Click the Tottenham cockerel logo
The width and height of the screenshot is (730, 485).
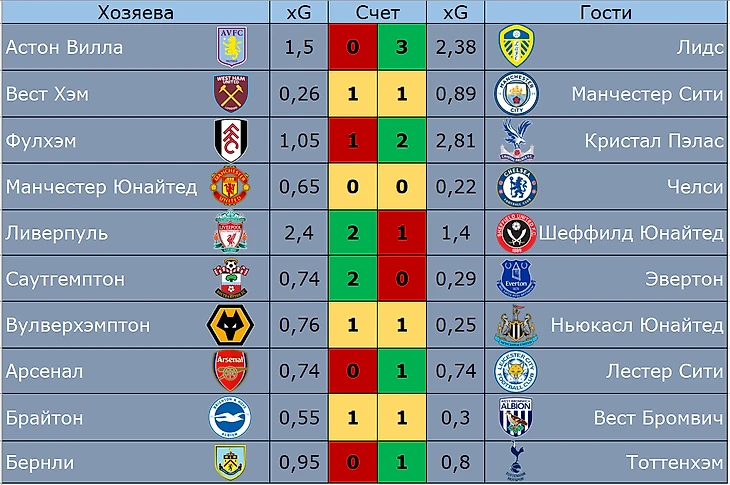(x=516, y=461)
